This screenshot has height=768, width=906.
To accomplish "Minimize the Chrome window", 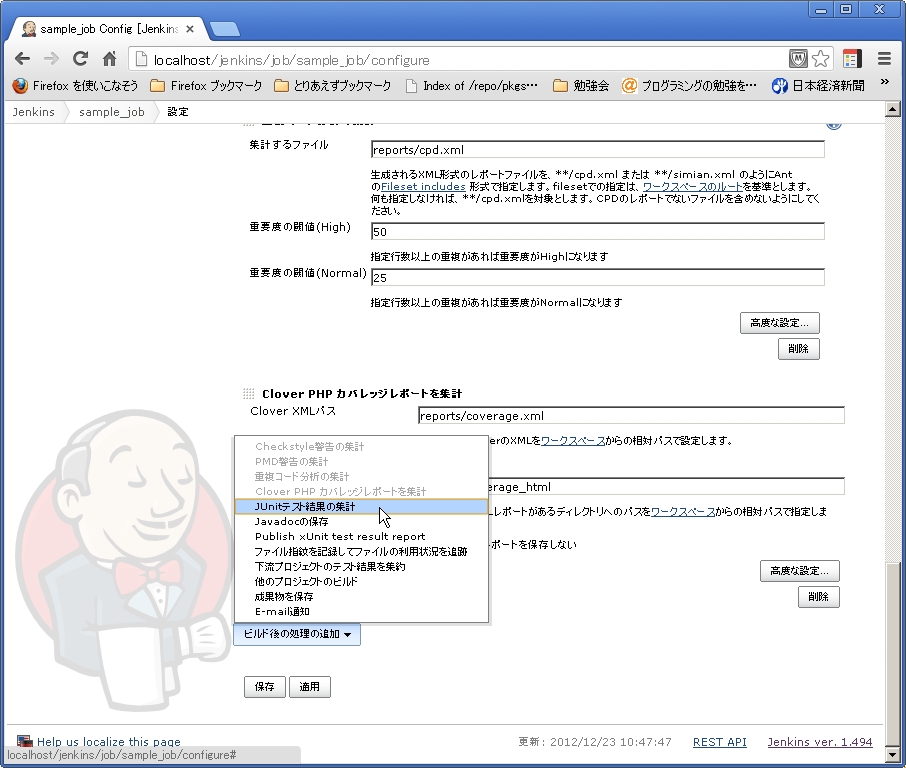I will (x=820, y=10).
